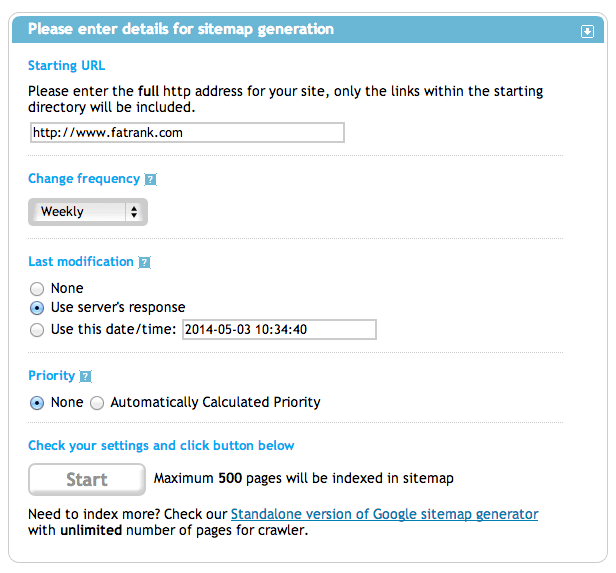Click the date/time text field
The height and width of the screenshot is (573, 616).
click(x=279, y=330)
